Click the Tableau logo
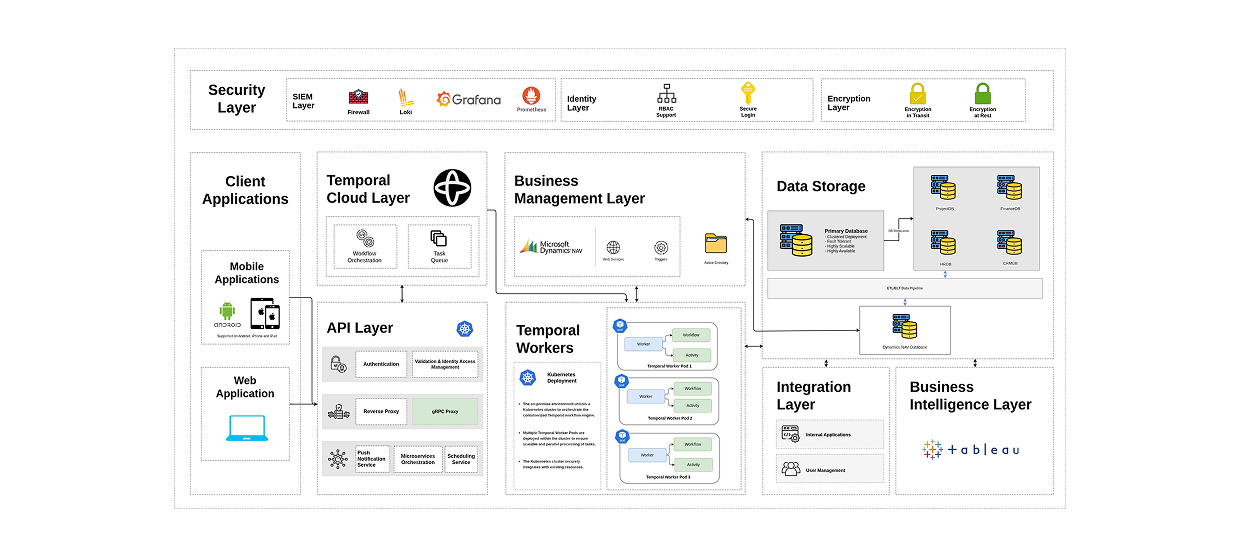Screen dimensions: 1240x557 pyautogui.click(x=972, y=450)
